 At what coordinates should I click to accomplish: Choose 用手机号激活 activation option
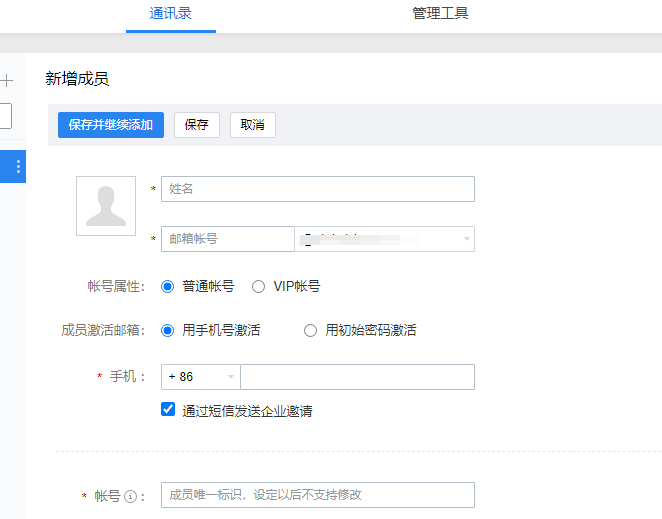click(168, 330)
